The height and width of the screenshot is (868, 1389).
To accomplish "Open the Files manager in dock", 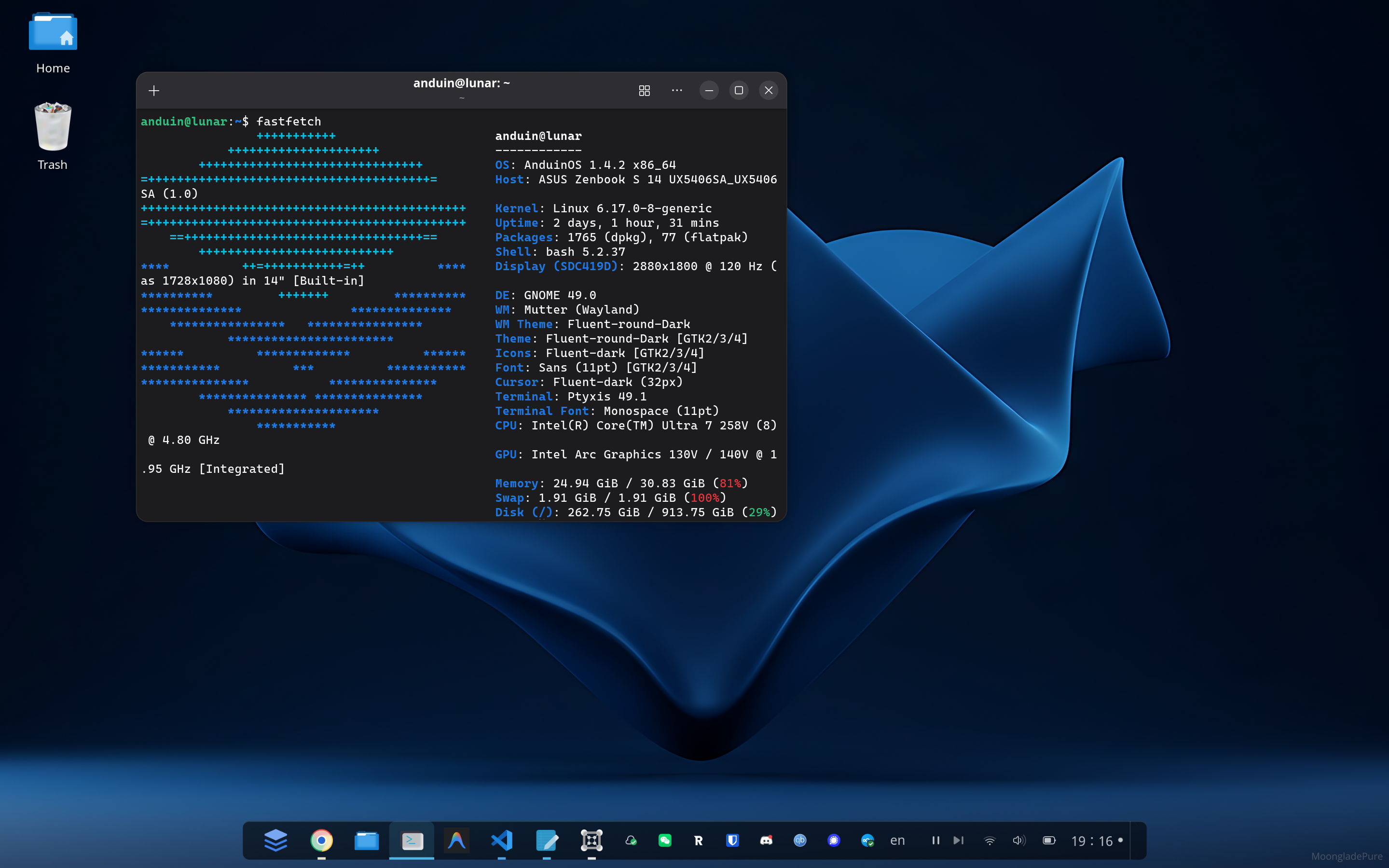I will pos(366,840).
